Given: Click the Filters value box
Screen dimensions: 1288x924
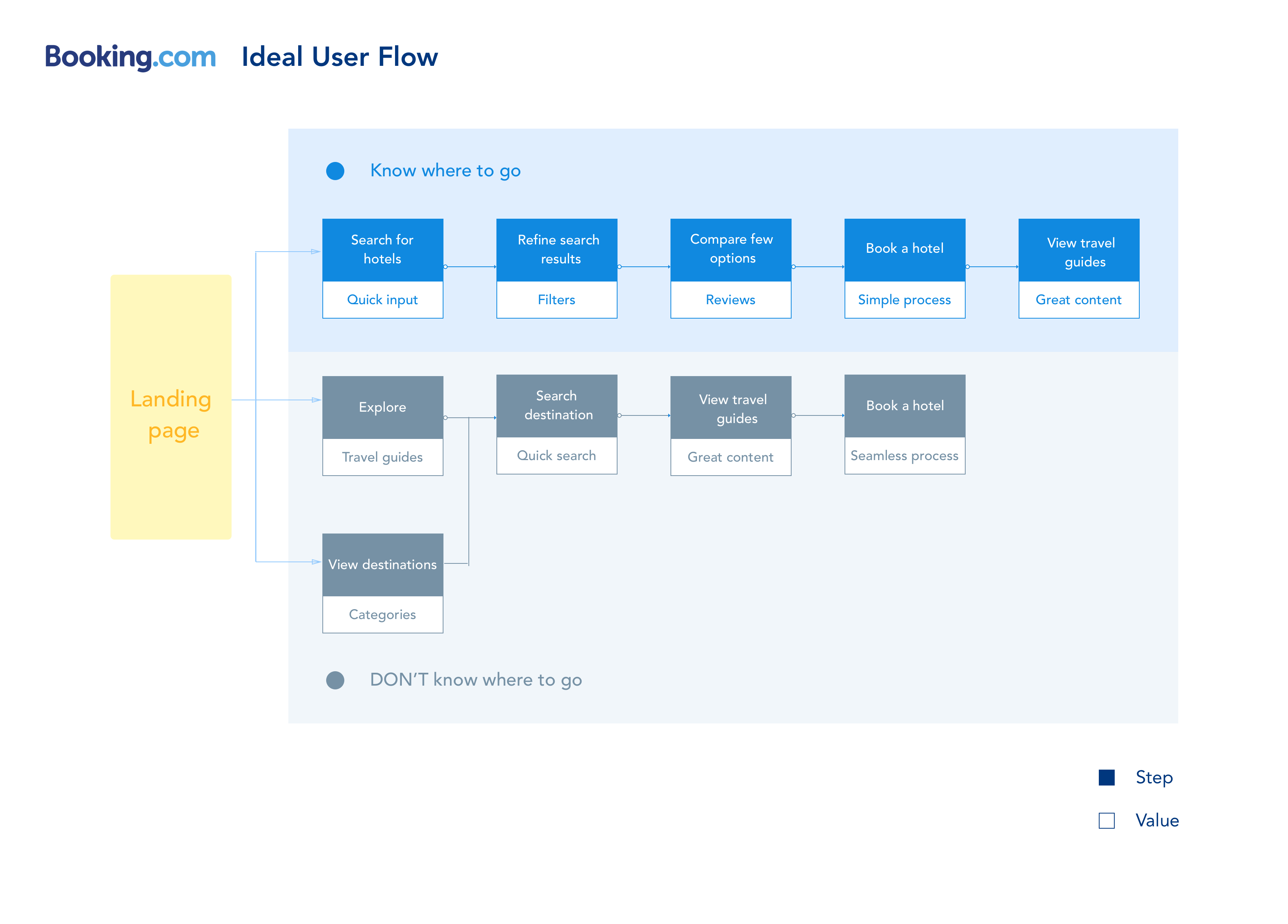Looking at the screenshot, I should click(x=557, y=300).
